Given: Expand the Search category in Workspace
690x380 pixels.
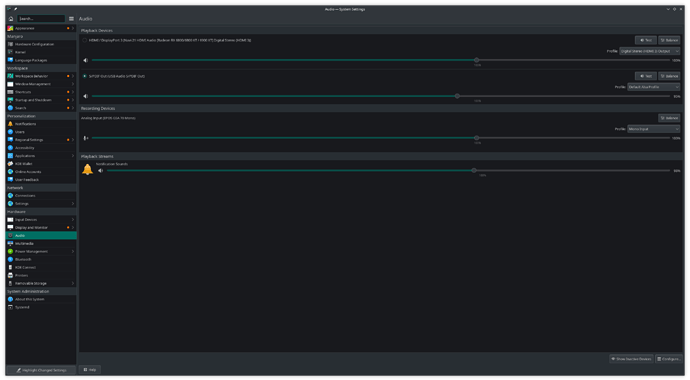Looking at the screenshot, I should pos(41,108).
